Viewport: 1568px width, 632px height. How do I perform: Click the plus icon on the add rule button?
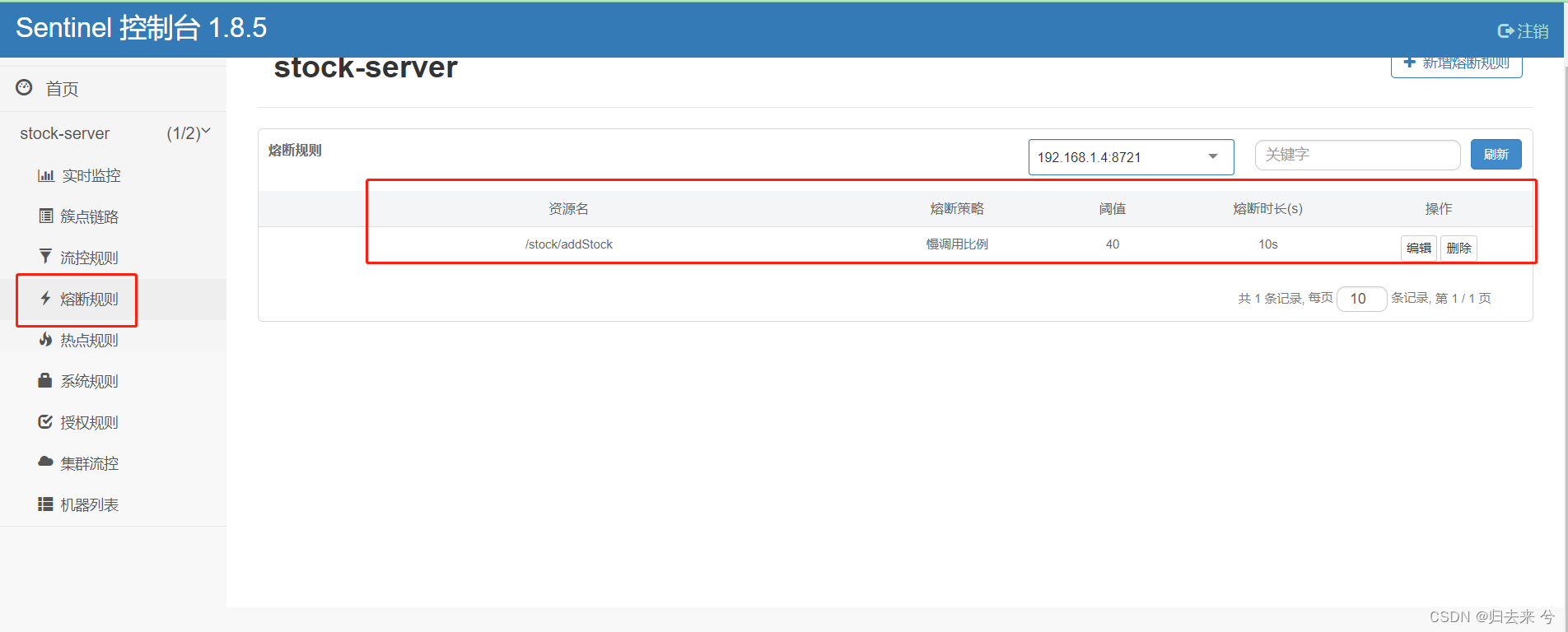1409,62
